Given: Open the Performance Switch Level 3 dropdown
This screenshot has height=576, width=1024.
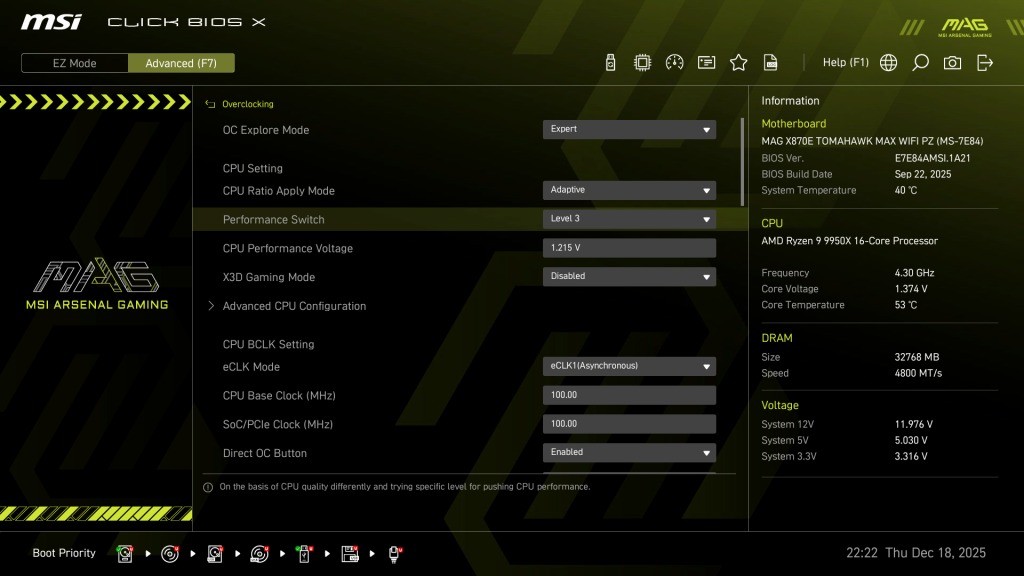Looking at the screenshot, I should [629, 219].
